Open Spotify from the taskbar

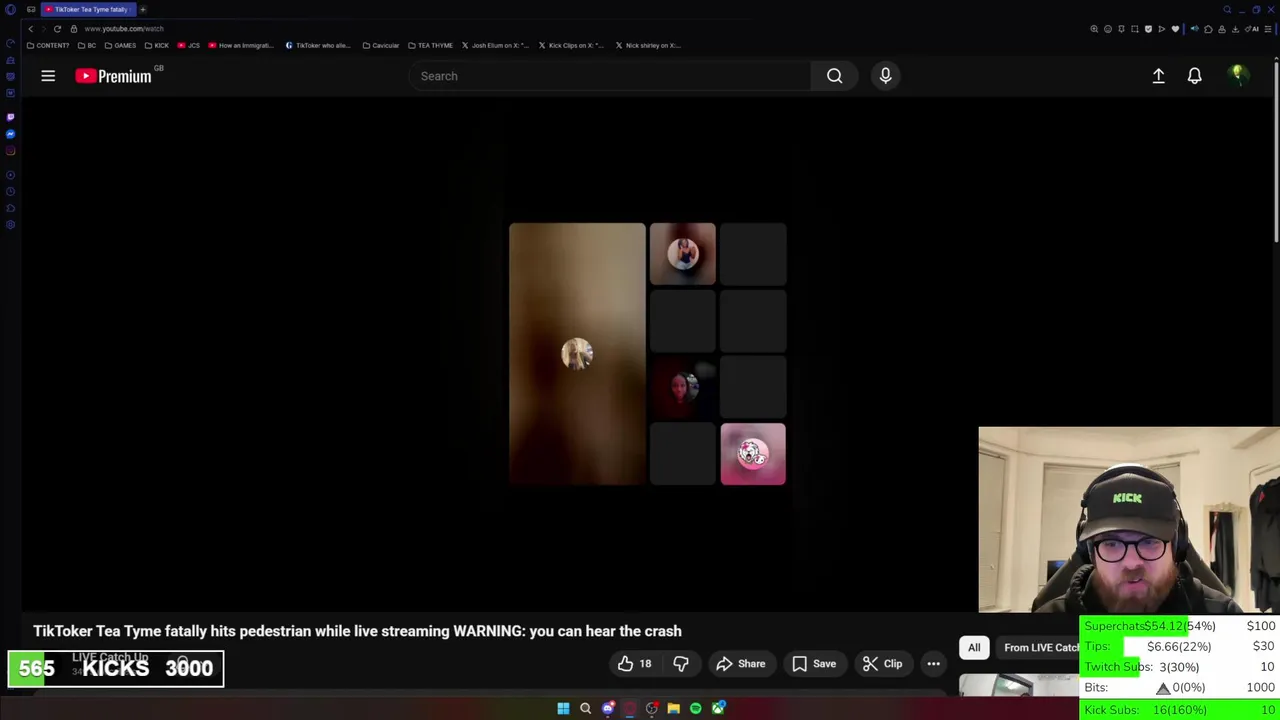[x=695, y=709]
